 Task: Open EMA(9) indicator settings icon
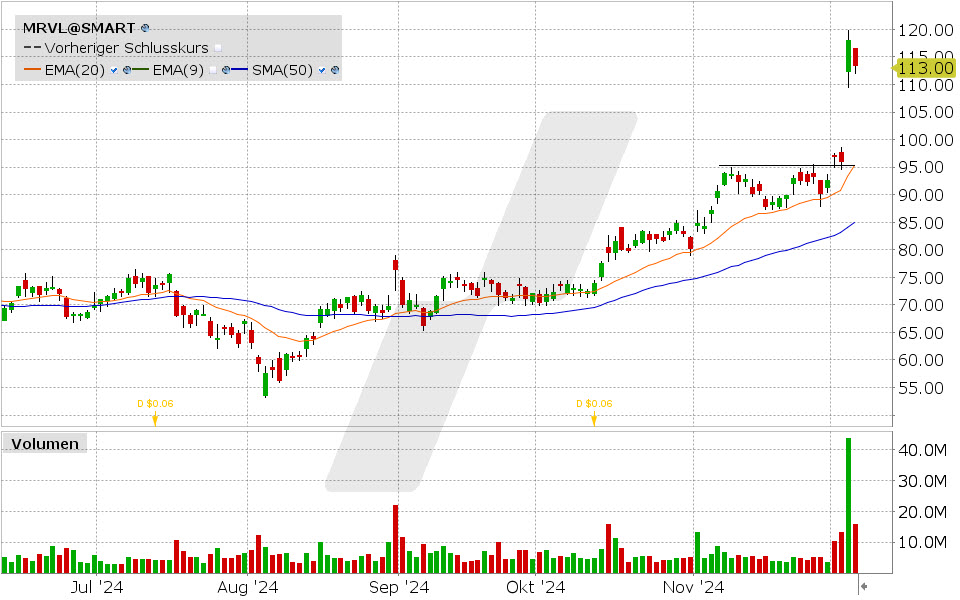tap(226, 70)
